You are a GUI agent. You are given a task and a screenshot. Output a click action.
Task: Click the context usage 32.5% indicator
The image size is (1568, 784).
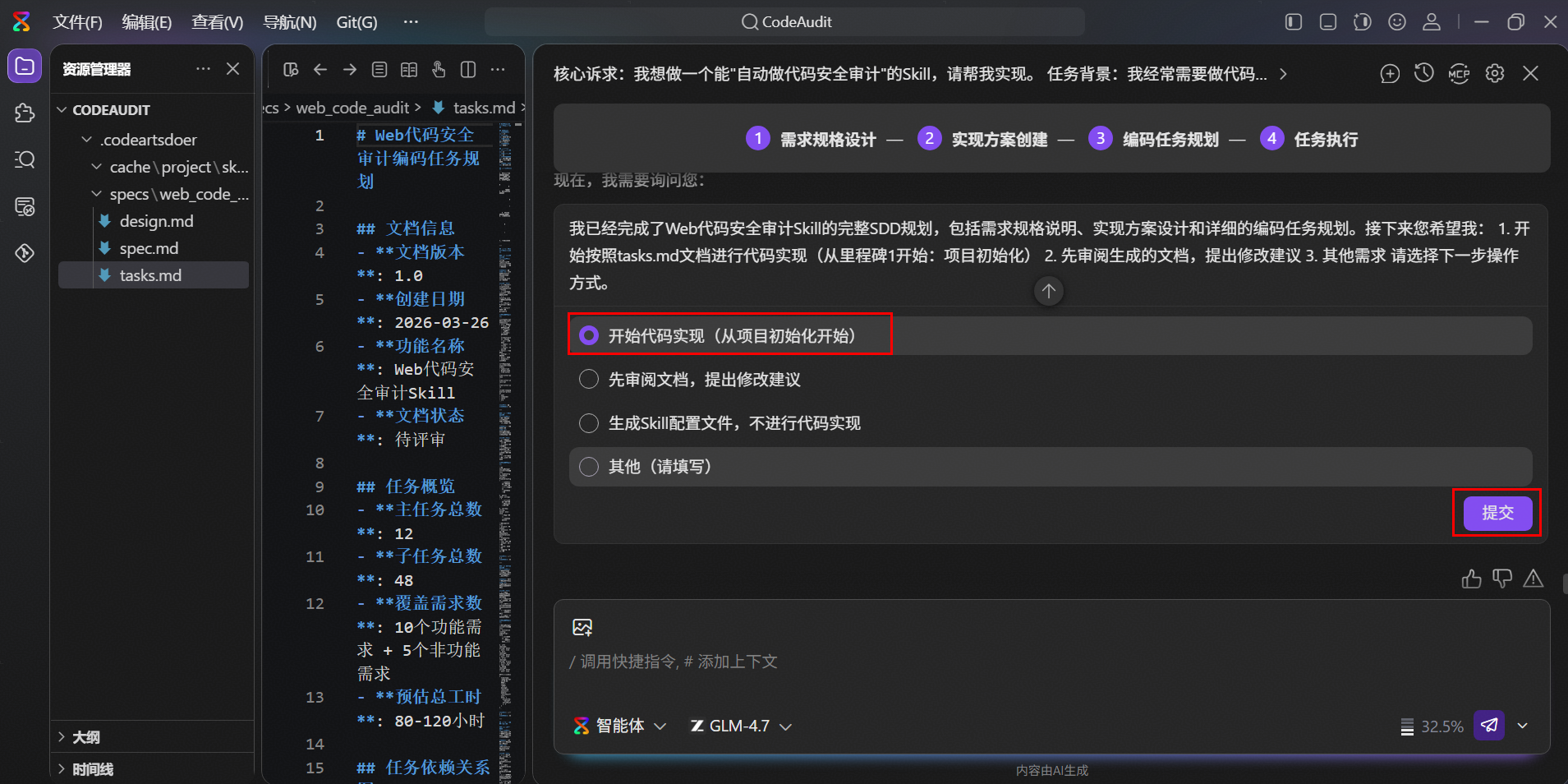pyautogui.click(x=1432, y=726)
